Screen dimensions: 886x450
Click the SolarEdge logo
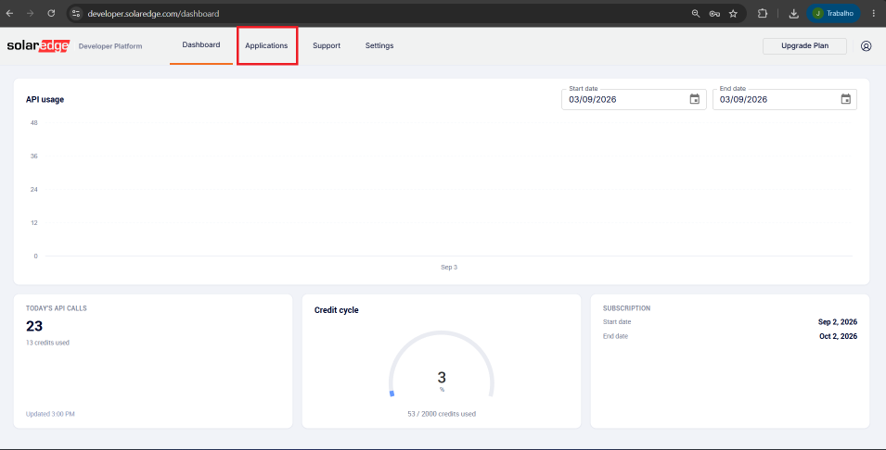click(x=38, y=46)
